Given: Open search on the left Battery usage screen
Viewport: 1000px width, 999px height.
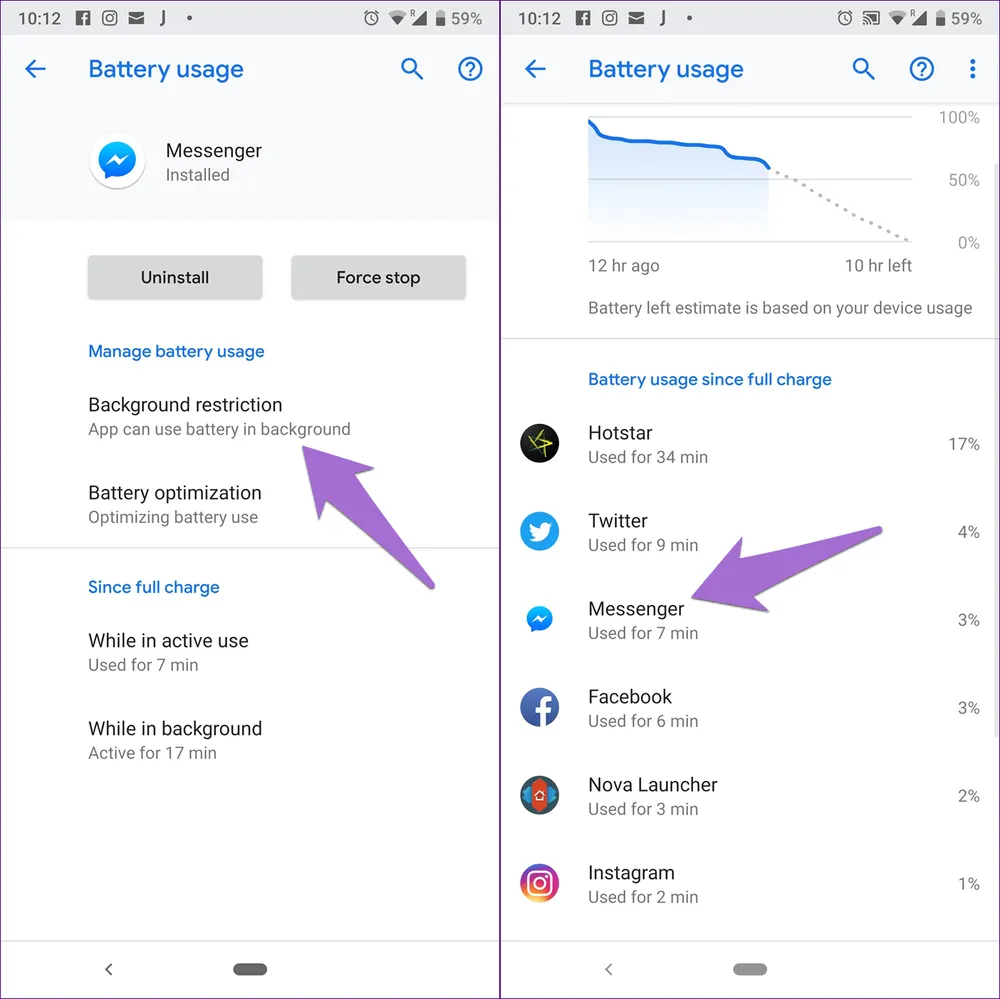Looking at the screenshot, I should pyautogui.click(x=412, y=69).
